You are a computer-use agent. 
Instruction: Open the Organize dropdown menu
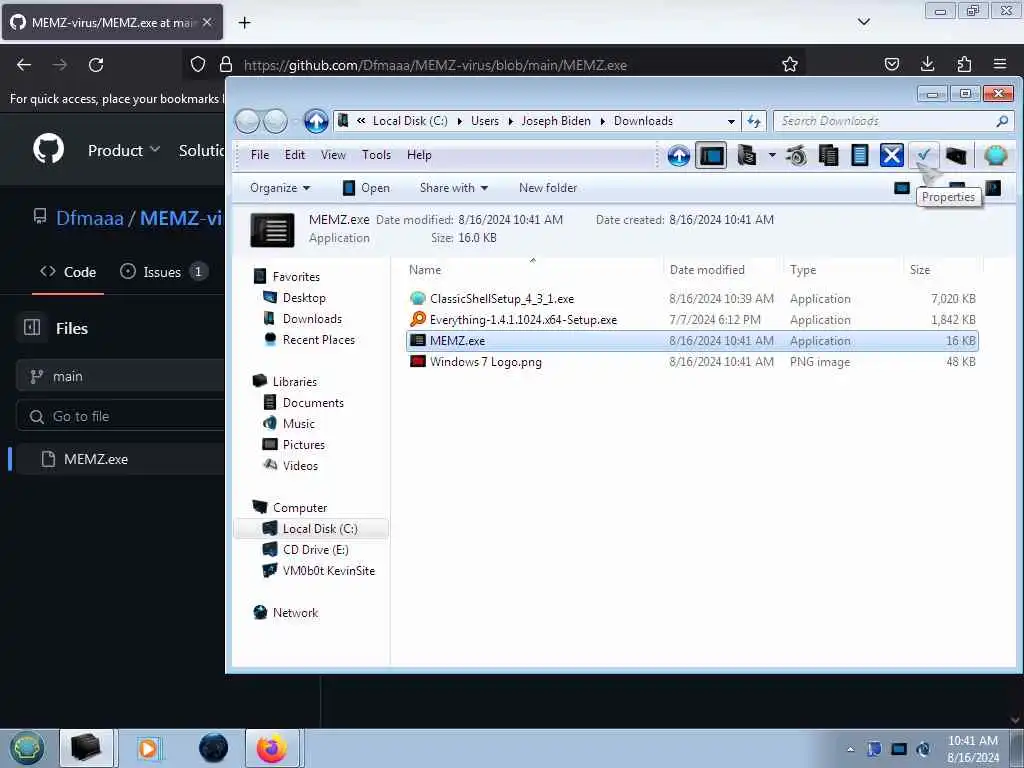280,188
